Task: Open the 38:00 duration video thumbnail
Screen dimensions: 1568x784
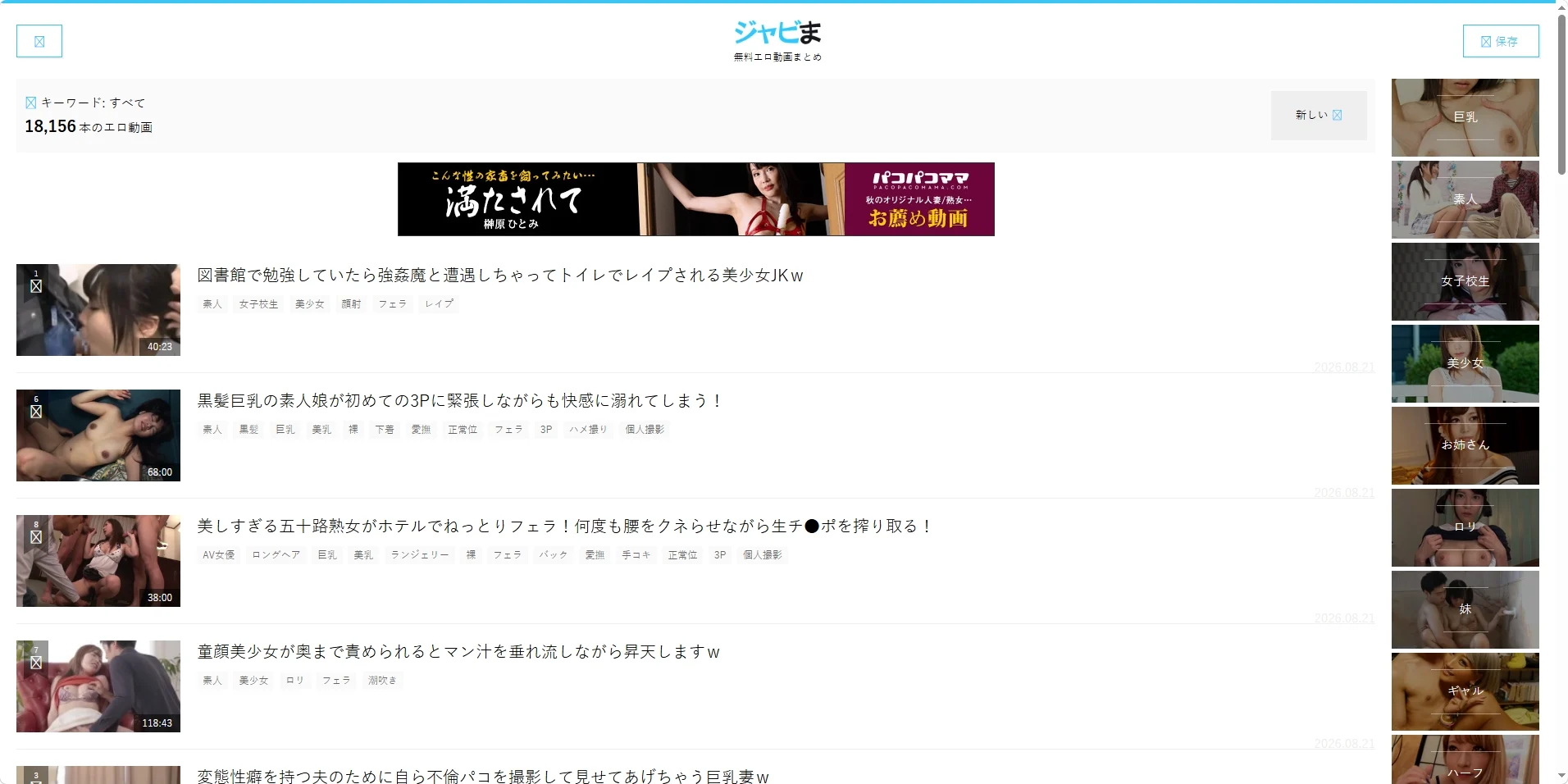Action: click(x=98, y=561)
